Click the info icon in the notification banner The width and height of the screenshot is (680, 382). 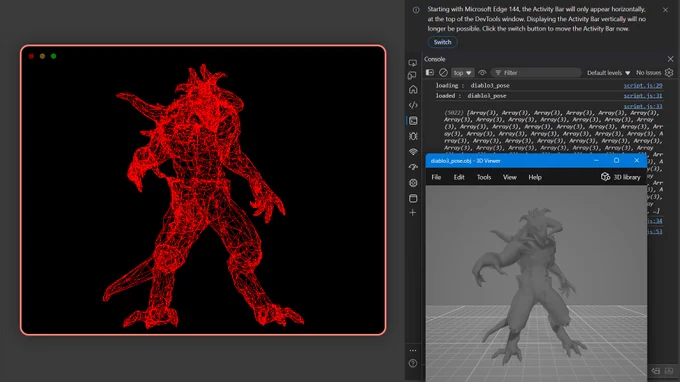pos(416,10)
